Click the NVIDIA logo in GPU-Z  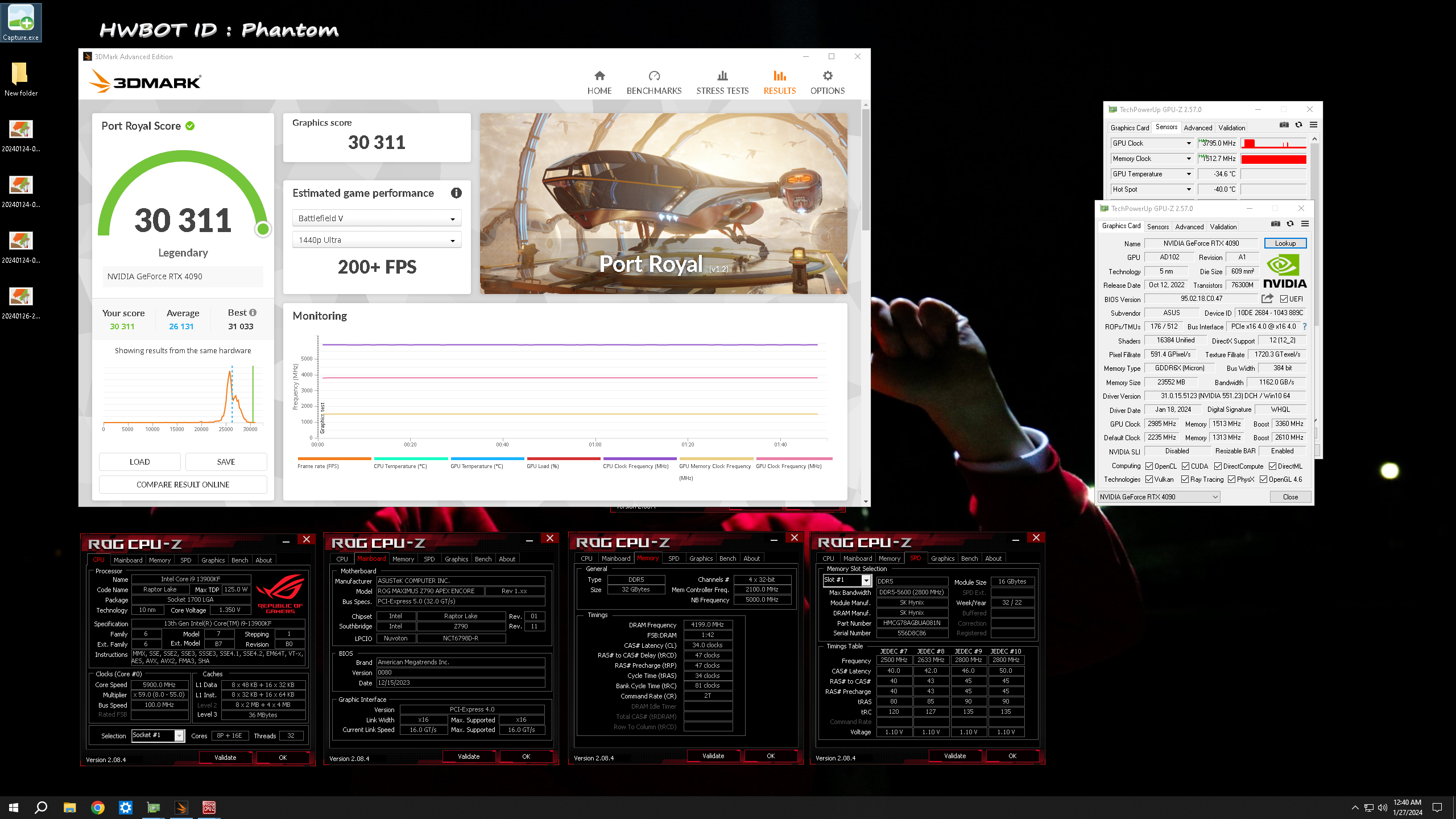click(1285, 271)
